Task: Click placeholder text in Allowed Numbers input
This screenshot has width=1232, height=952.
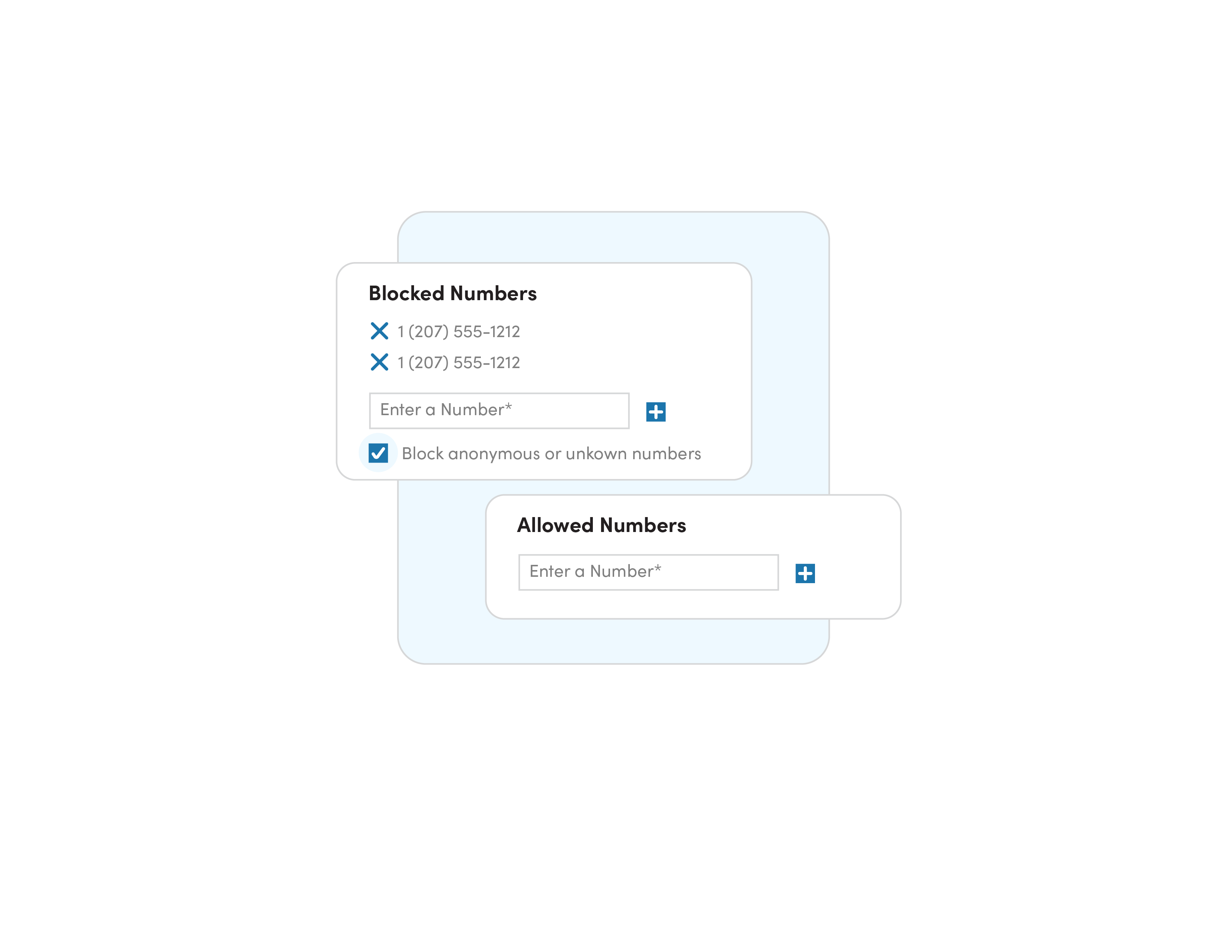Action: click(x=595, y=571)
